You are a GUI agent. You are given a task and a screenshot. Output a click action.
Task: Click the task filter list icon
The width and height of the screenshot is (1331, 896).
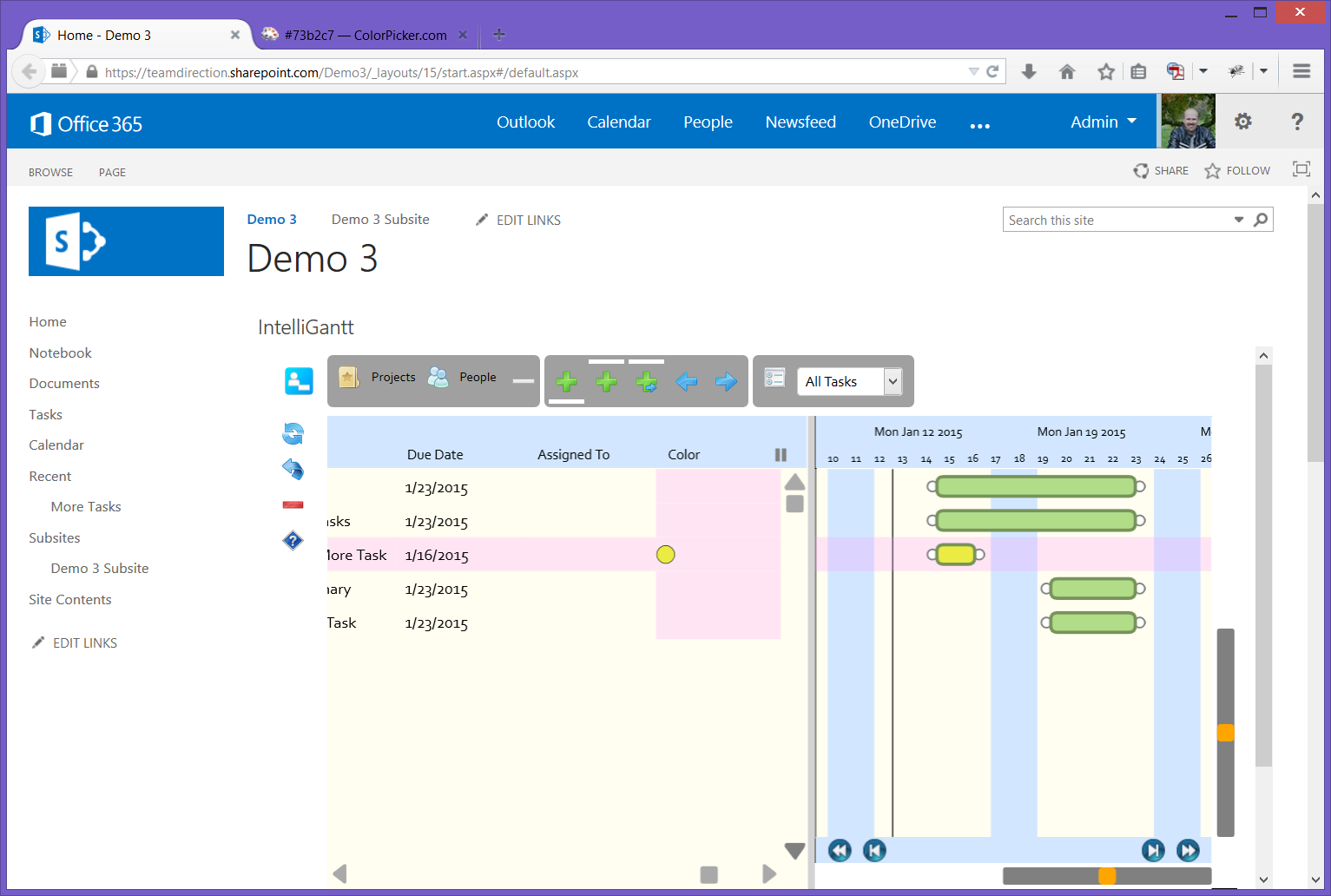point(774,377)
